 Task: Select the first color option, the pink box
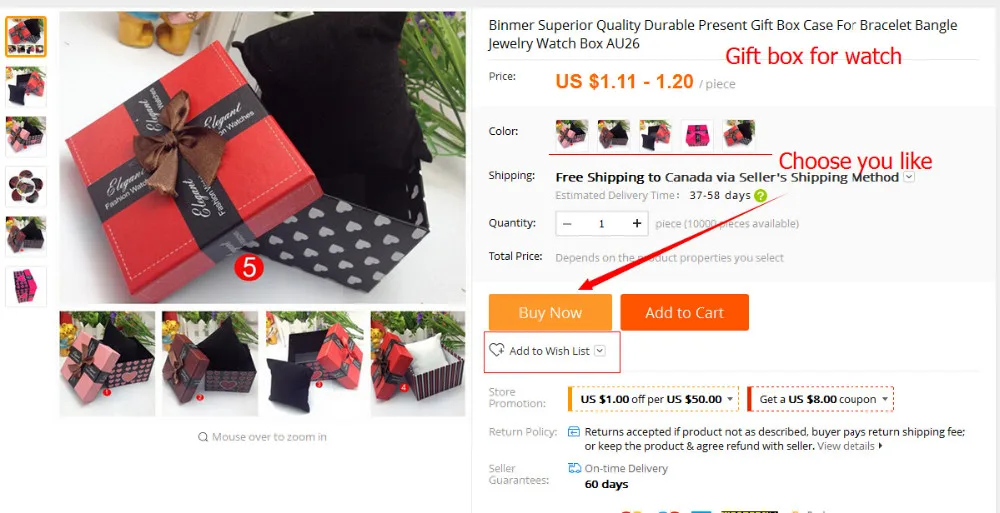571,135
